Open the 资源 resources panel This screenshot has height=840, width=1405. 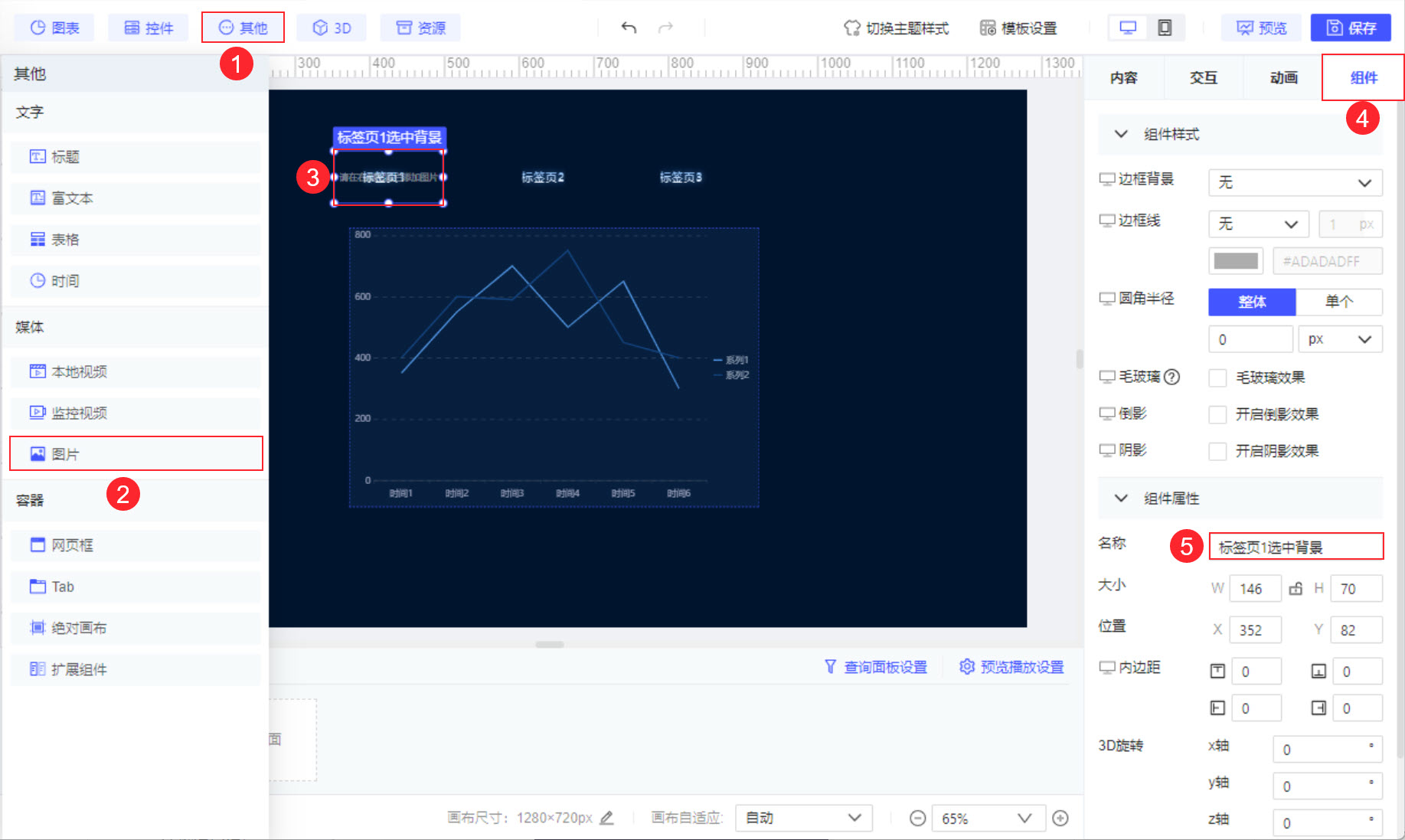(420, 28)
